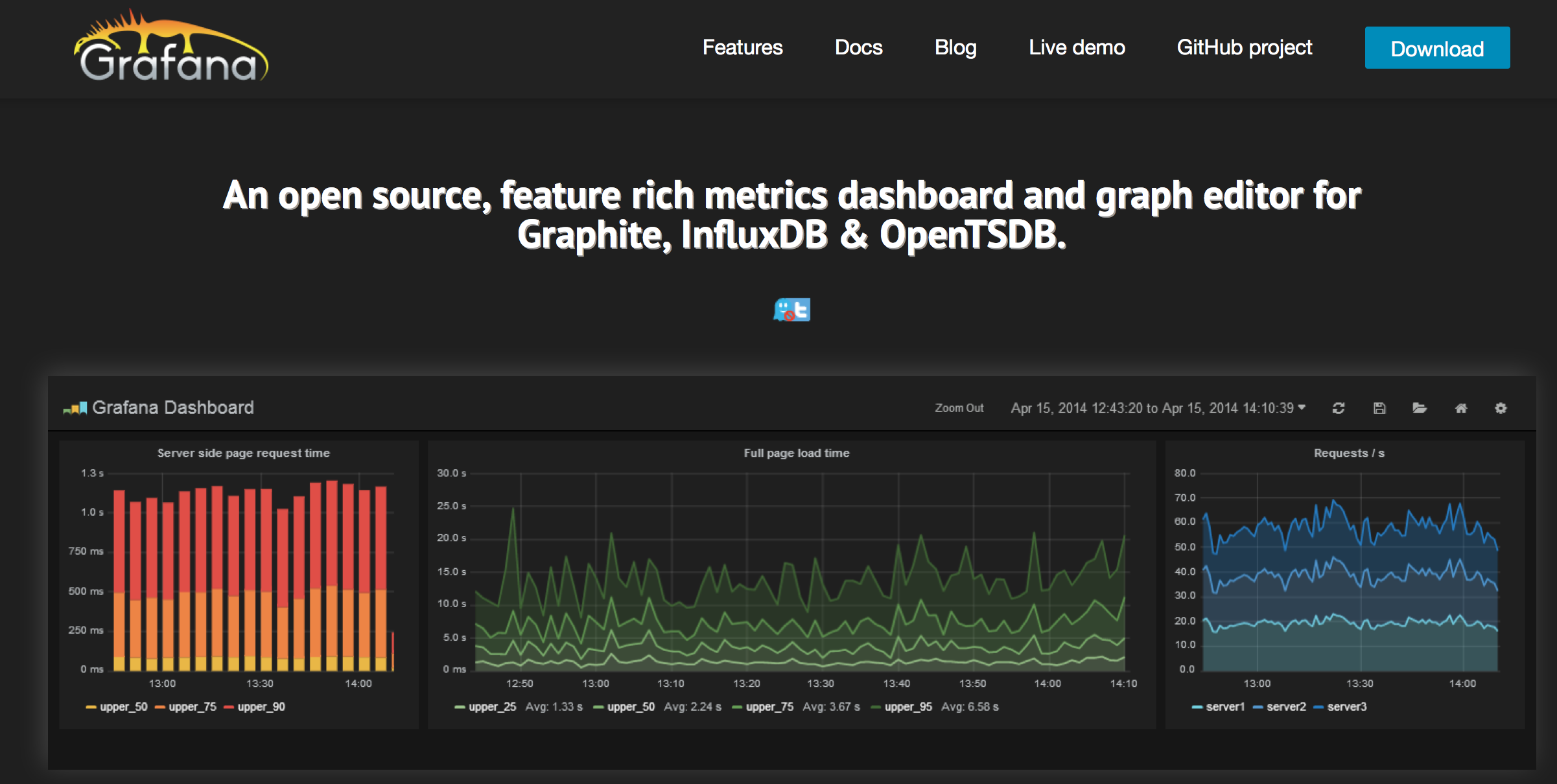The height and width of the screenshot is (784, 1557).
Task: Click the save dashboard floppy icon
Action: (1379, 408)
